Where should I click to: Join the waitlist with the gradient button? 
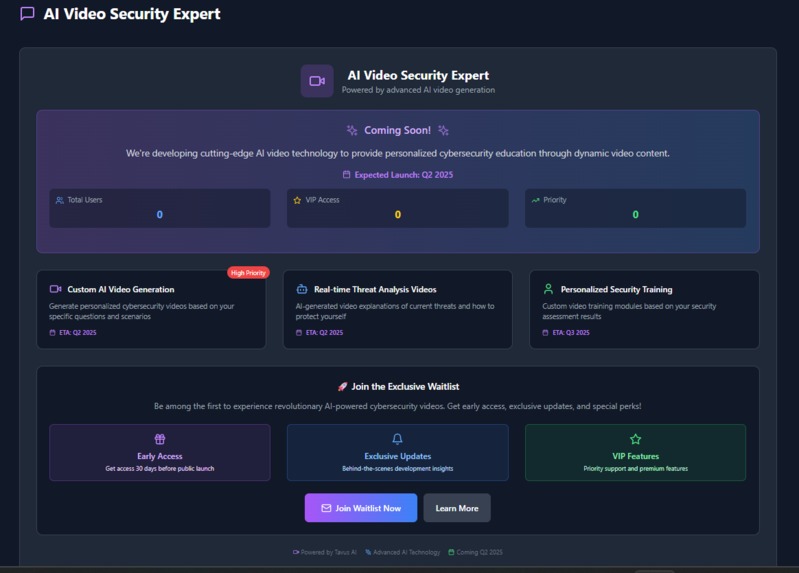coord(361,508)
